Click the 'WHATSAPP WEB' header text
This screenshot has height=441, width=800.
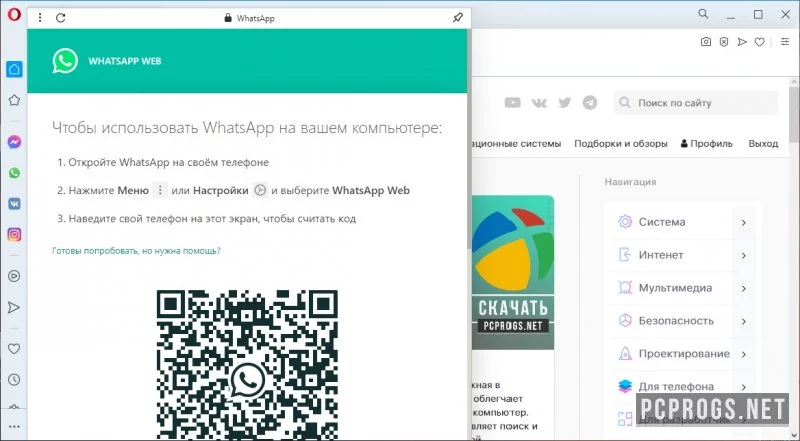point(124,61)
